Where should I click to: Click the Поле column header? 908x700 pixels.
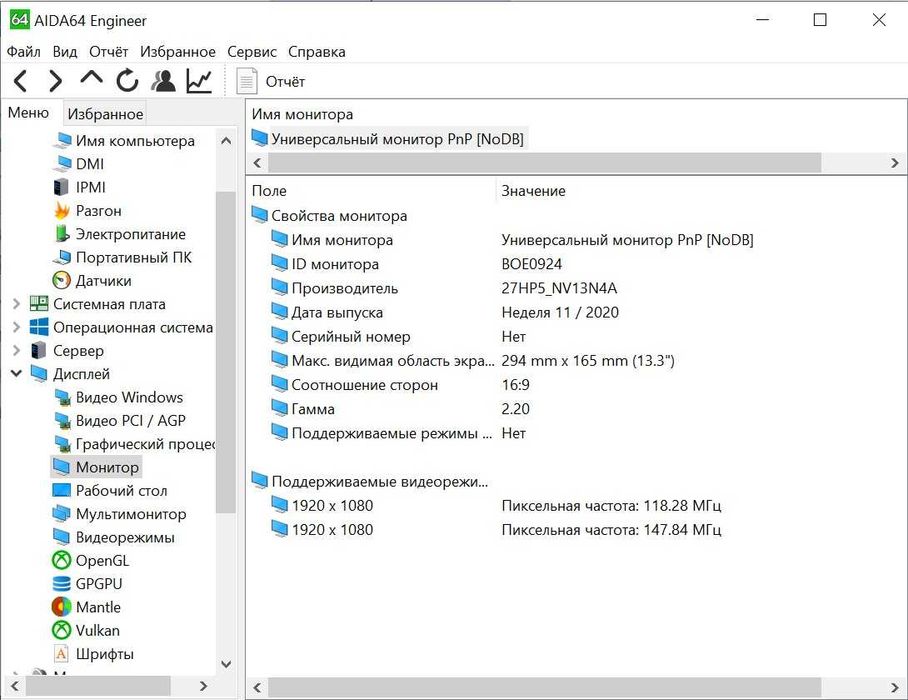[269, 190]
